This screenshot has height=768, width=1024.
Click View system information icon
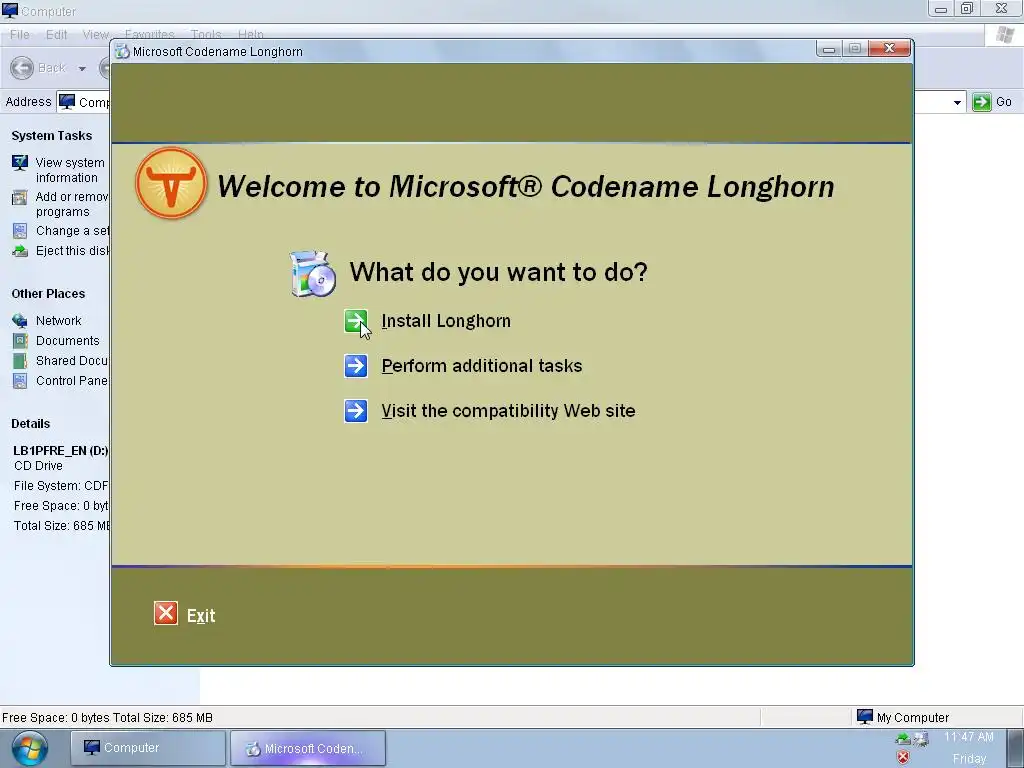click(20, 163)
